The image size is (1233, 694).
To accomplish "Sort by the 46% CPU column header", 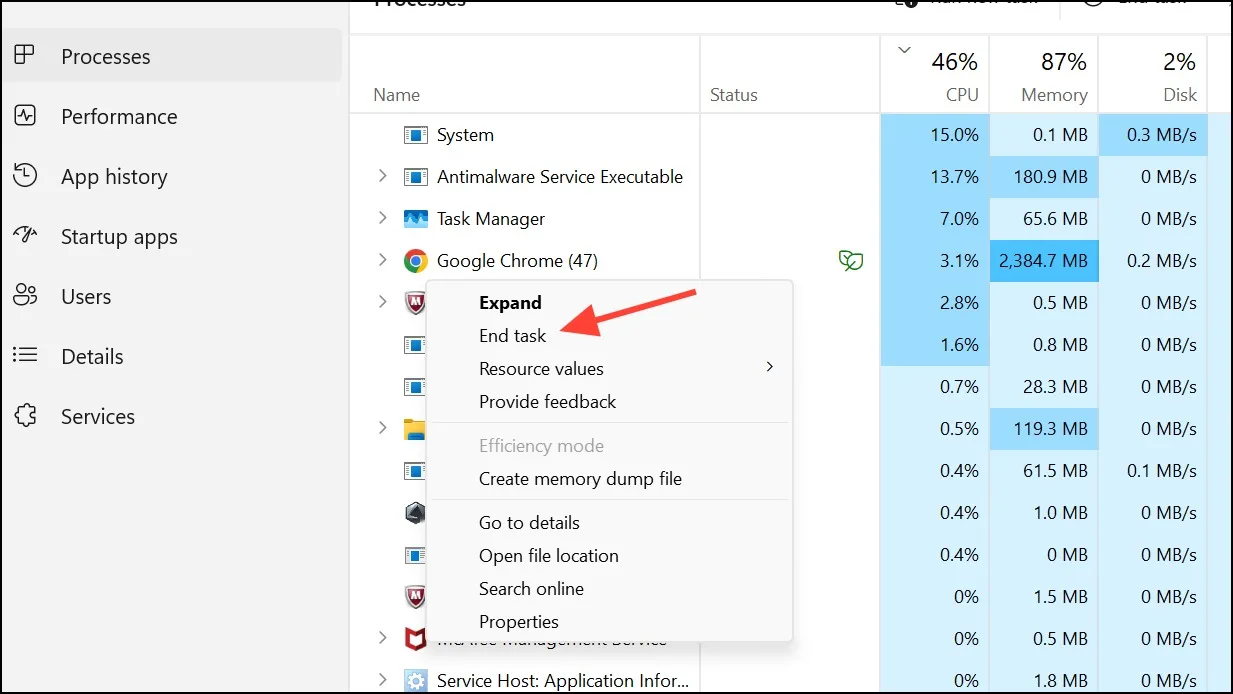I will tap(935, 75).
